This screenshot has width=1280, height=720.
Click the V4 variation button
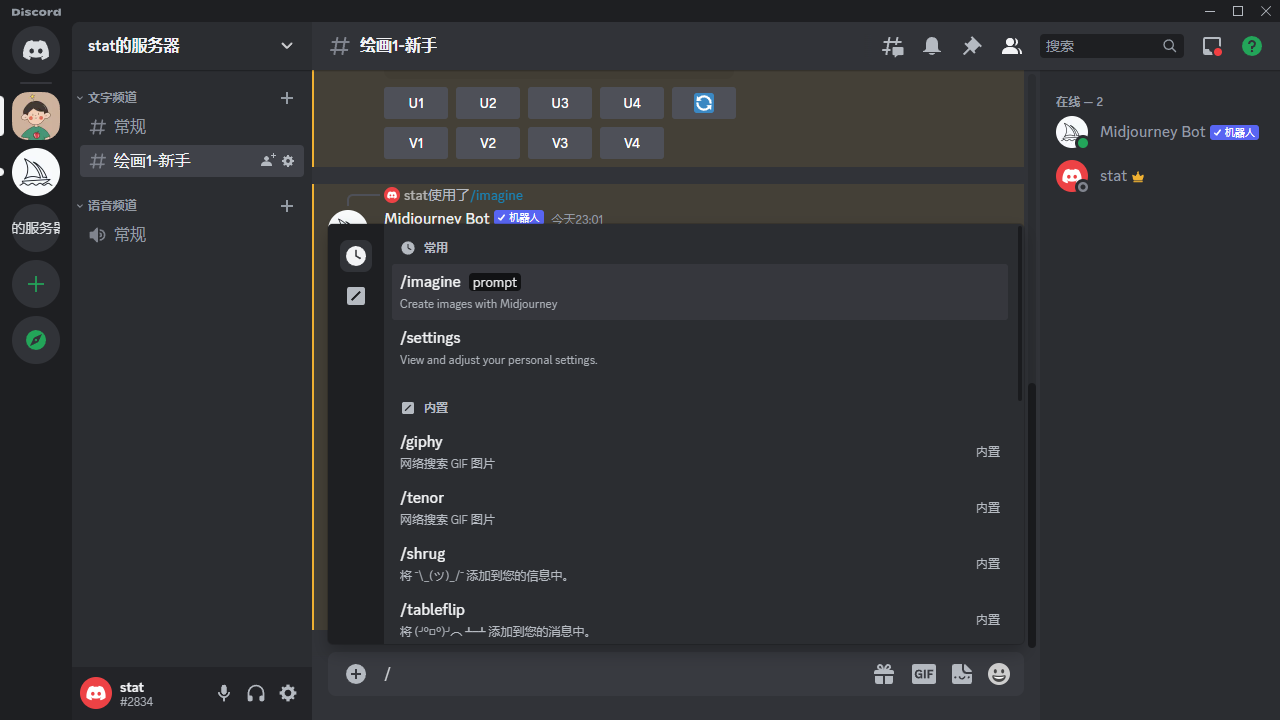632,143
